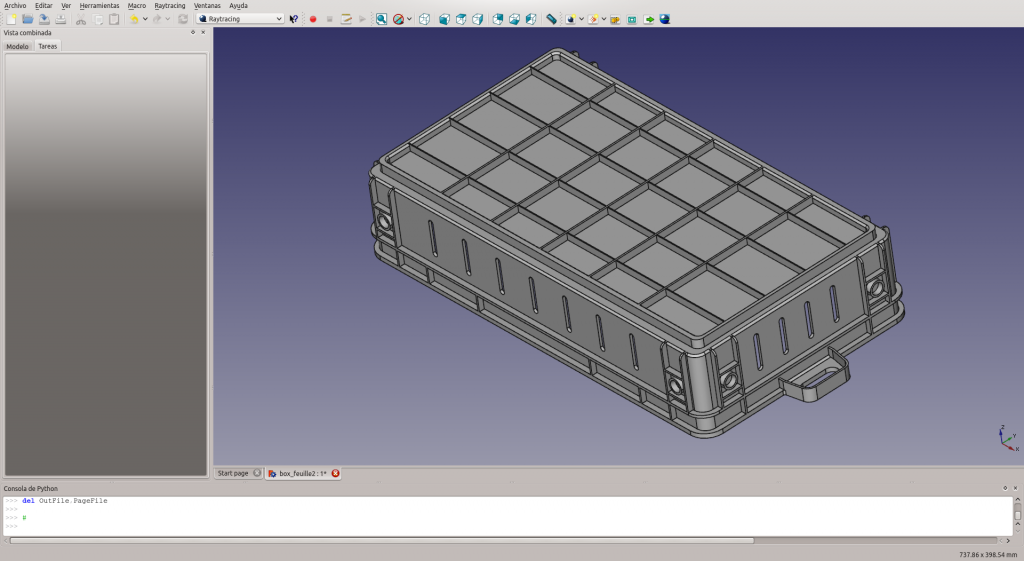Expand the LuxRender project dropdown arrow
The width and height of the screenshot is (1024, 561).
pos(603,19)
